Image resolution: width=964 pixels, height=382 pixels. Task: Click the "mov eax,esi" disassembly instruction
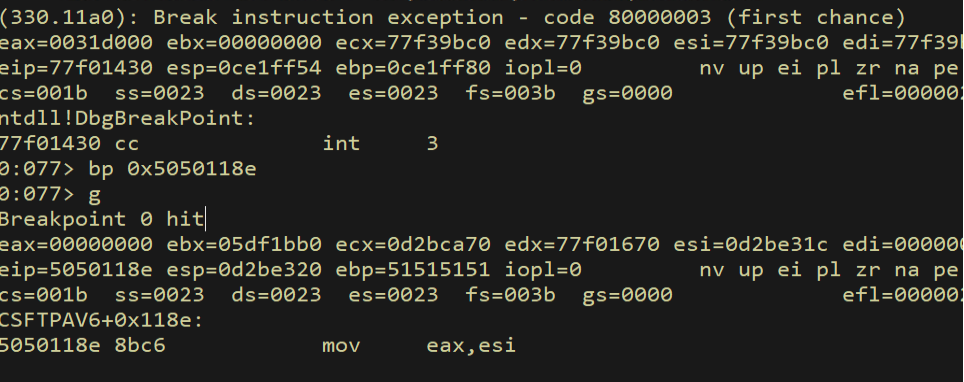419,346
